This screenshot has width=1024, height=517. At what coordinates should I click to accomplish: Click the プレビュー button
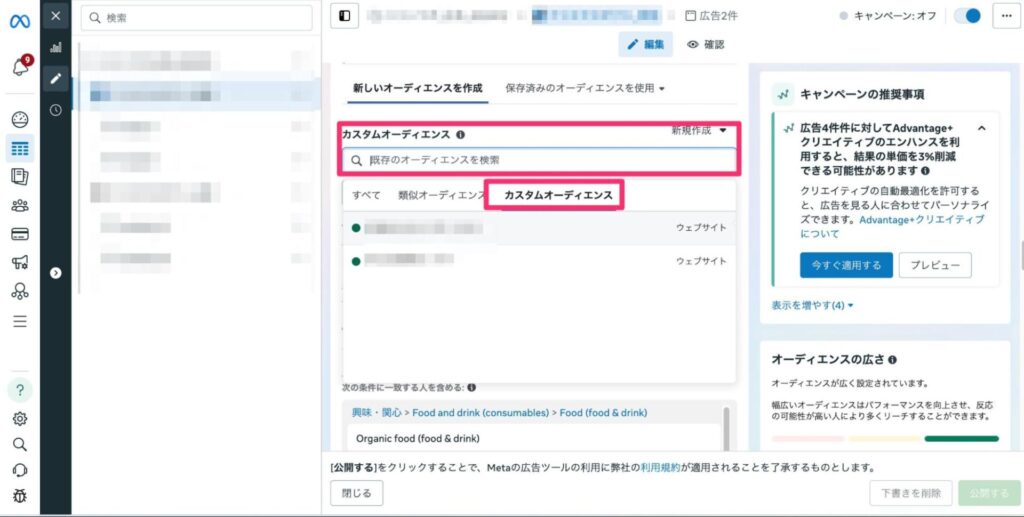click(935, 265)
